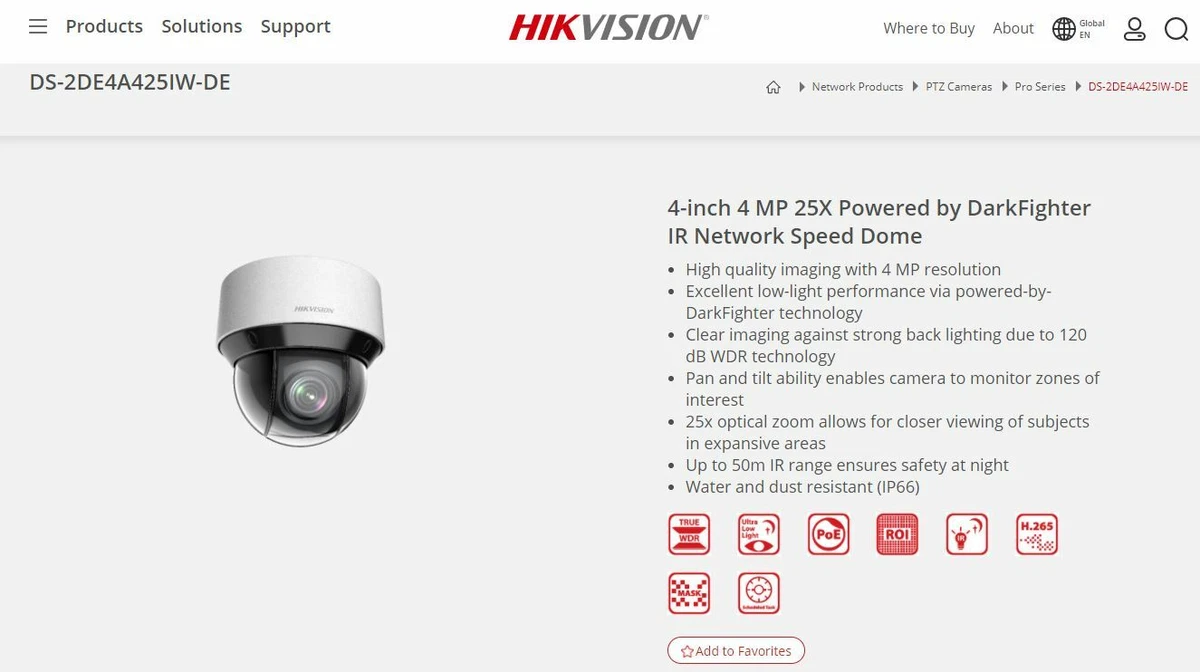Click the Scheduled Task feature icon
The image size is (1200, 672).
click(x=758, y=593)
